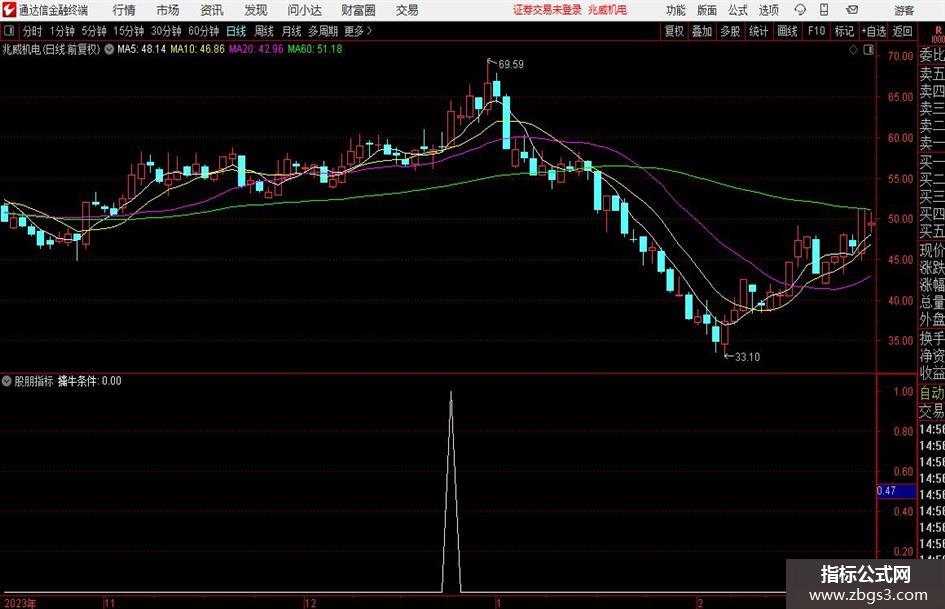Open the mobile phone icon in title bar
945x609 pixels.
(x=824, y=10)
